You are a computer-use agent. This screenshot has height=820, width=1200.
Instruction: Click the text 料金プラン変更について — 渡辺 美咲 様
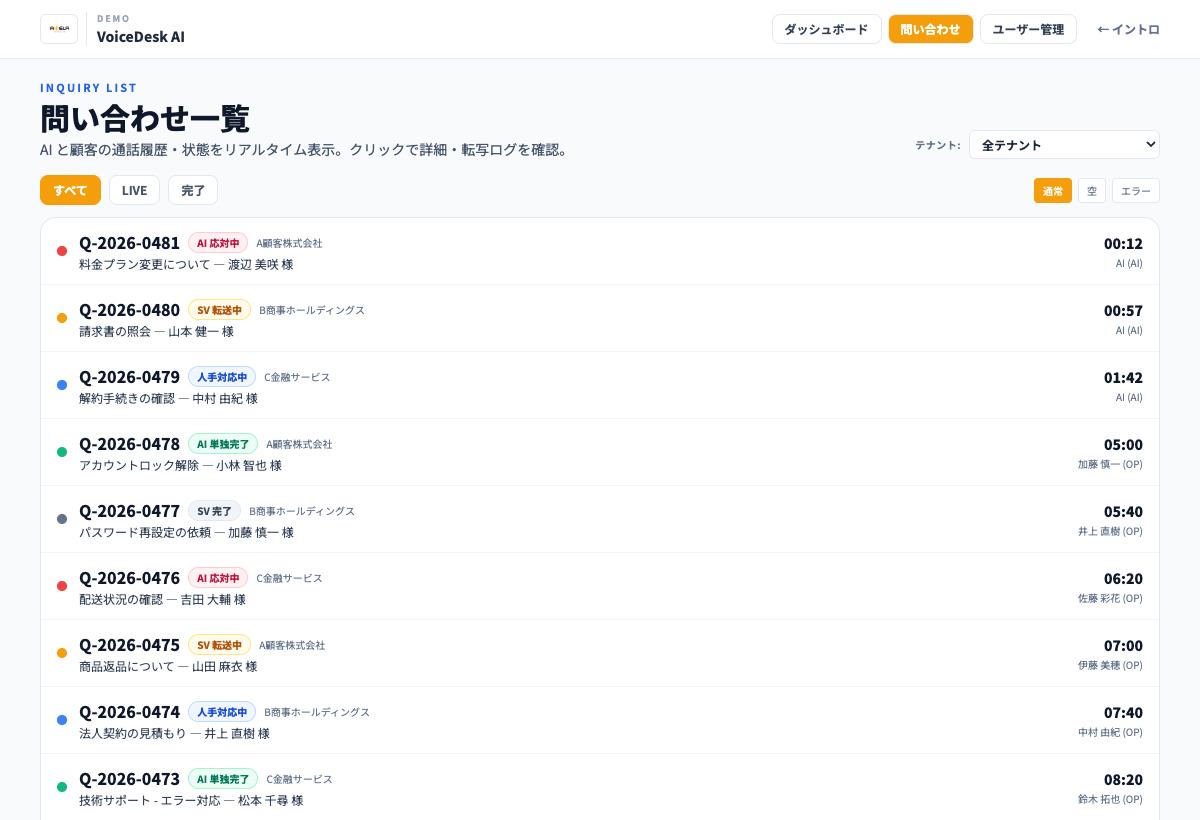186,265
